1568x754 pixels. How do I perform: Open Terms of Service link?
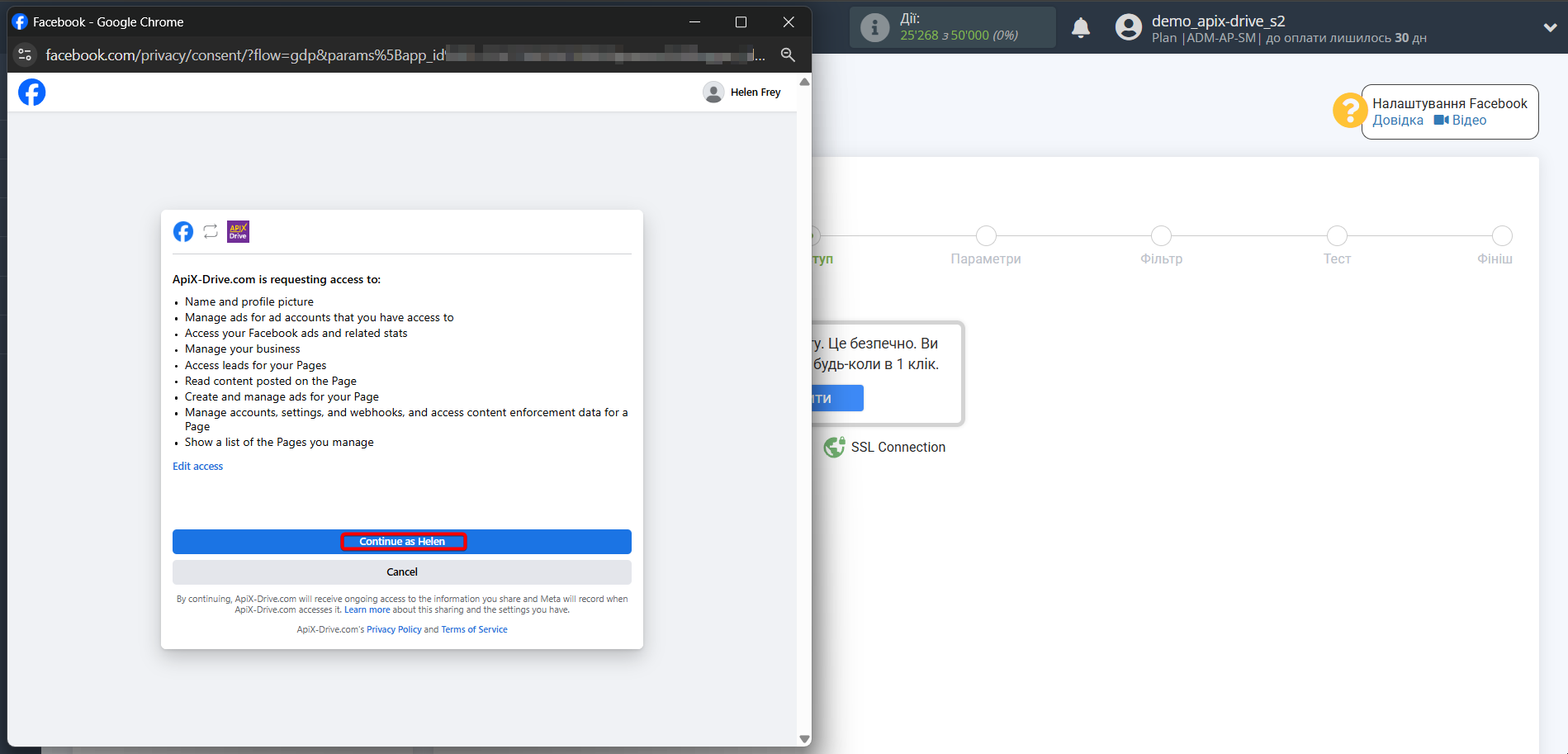point(474,630)
